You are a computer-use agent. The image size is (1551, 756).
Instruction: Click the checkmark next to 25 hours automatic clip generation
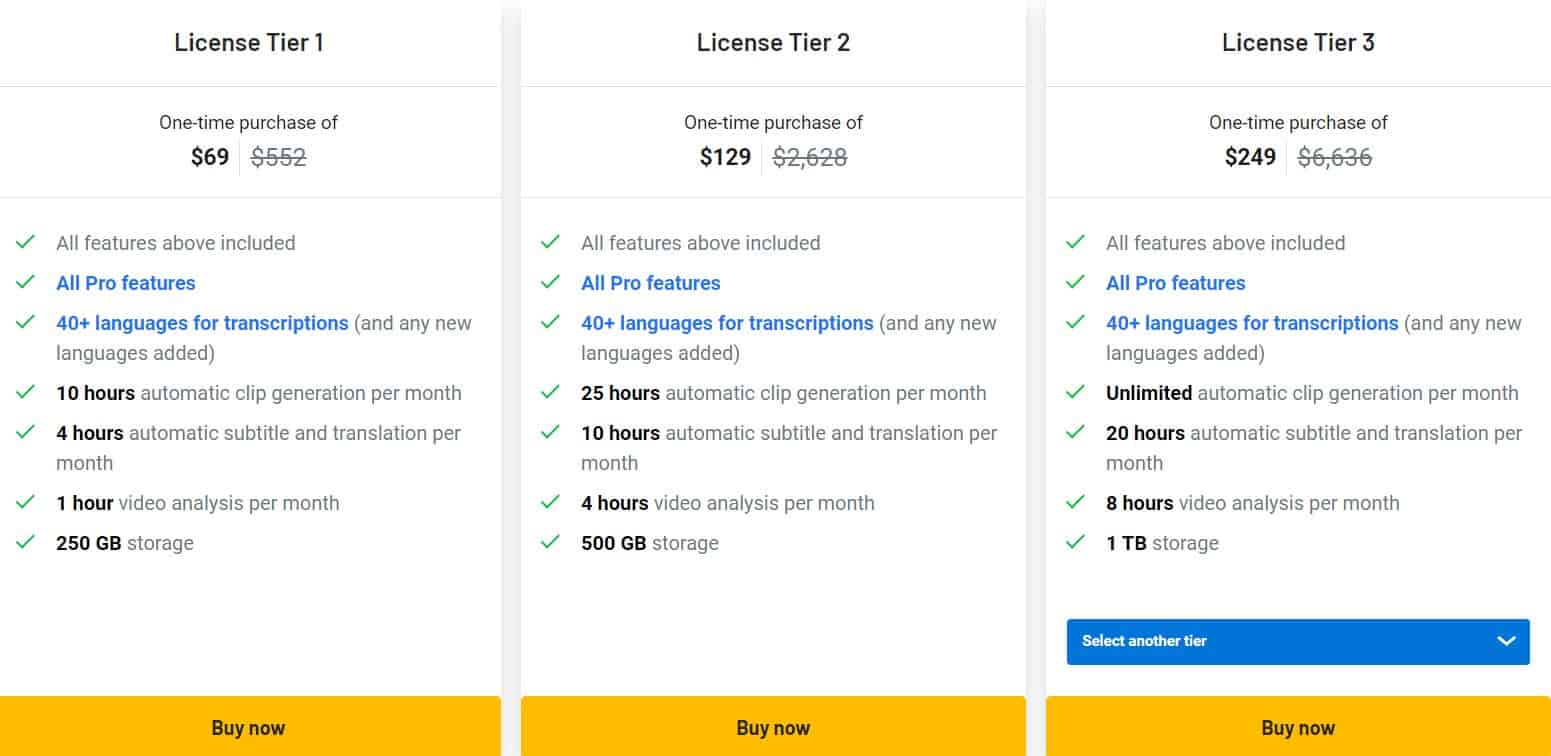[x=551, y=393]
